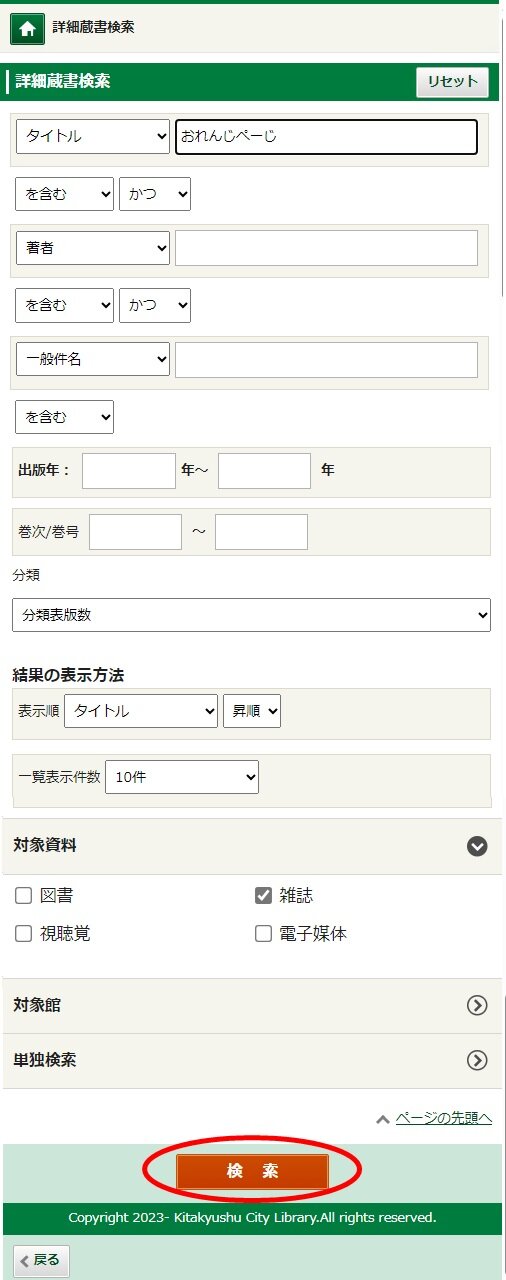Uncheck the 雑誌 checkbox
This screenshot has height=1280, width=506.
(x=264, y=895)
